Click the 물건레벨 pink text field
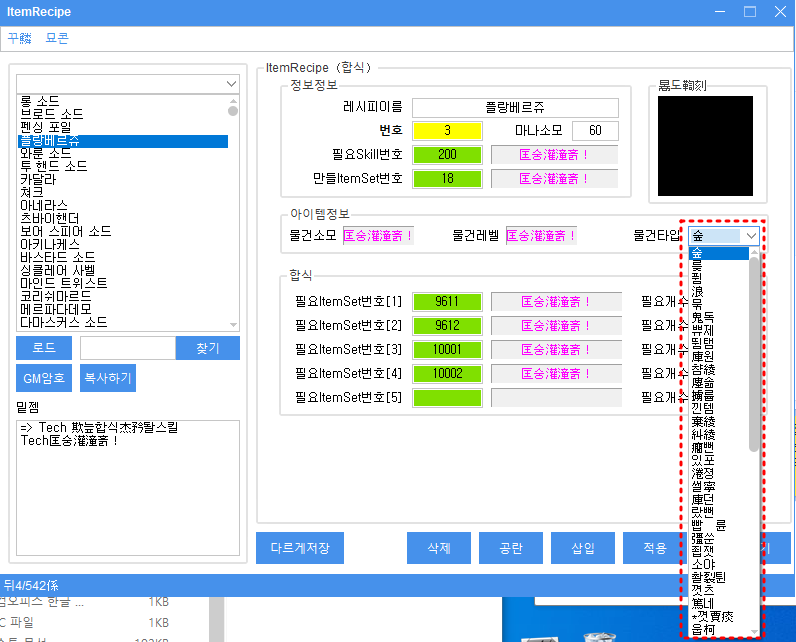796x642 pixels. coord(541,235)
